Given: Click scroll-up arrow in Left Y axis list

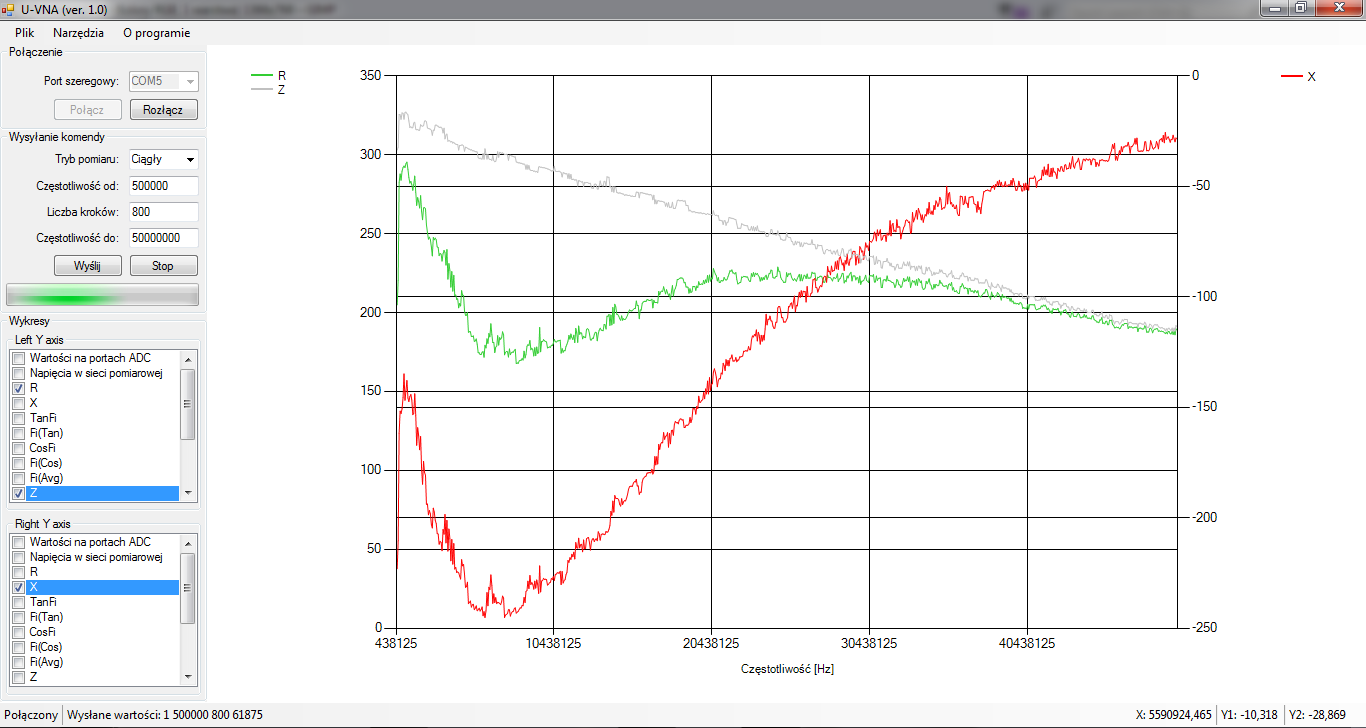Looking at the screenshot, I should (x=187, y=358).
